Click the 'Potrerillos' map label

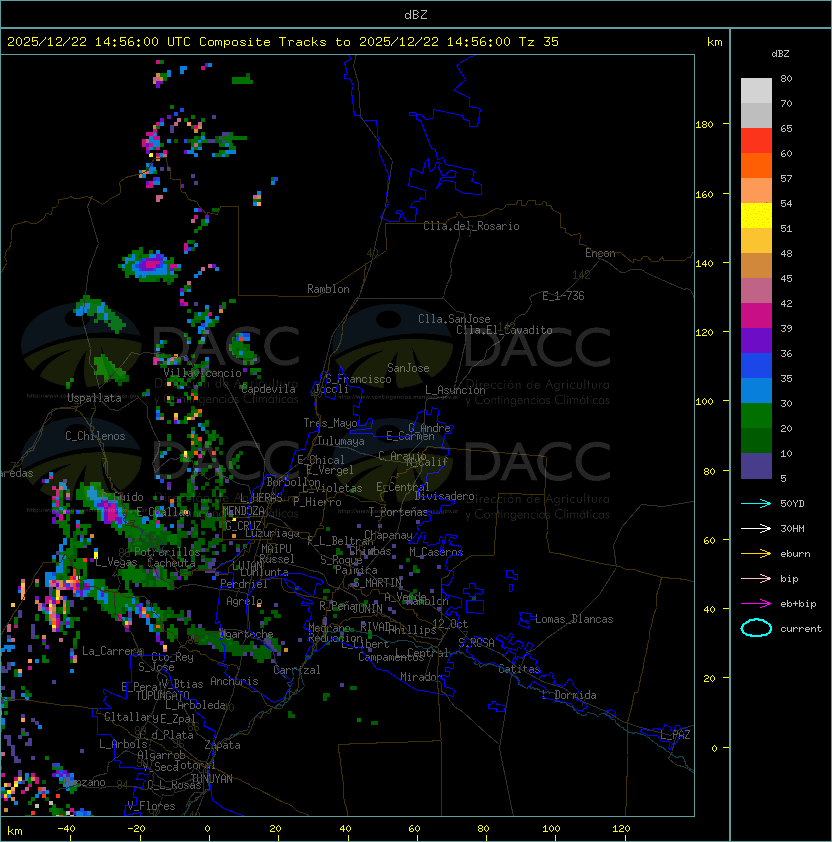167,552
